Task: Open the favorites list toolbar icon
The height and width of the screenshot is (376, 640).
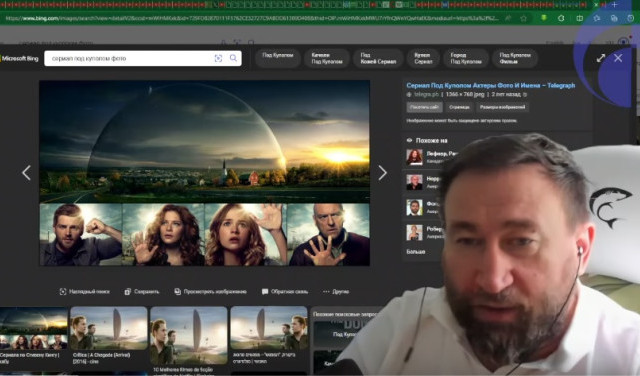Action: [597, 18]
